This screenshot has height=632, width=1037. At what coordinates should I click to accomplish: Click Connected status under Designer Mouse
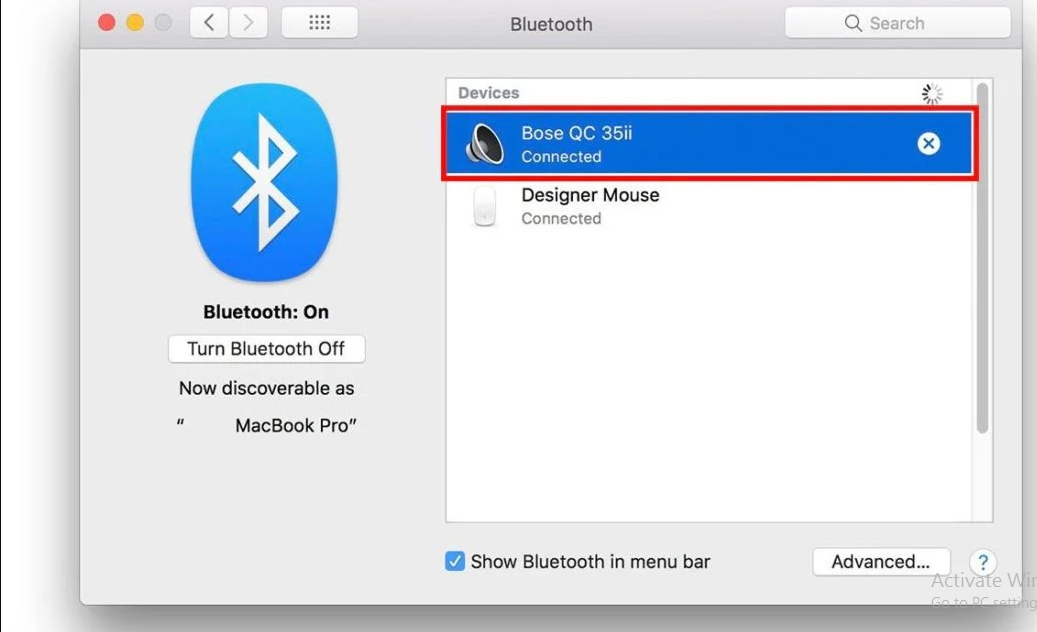coord(561,219)
